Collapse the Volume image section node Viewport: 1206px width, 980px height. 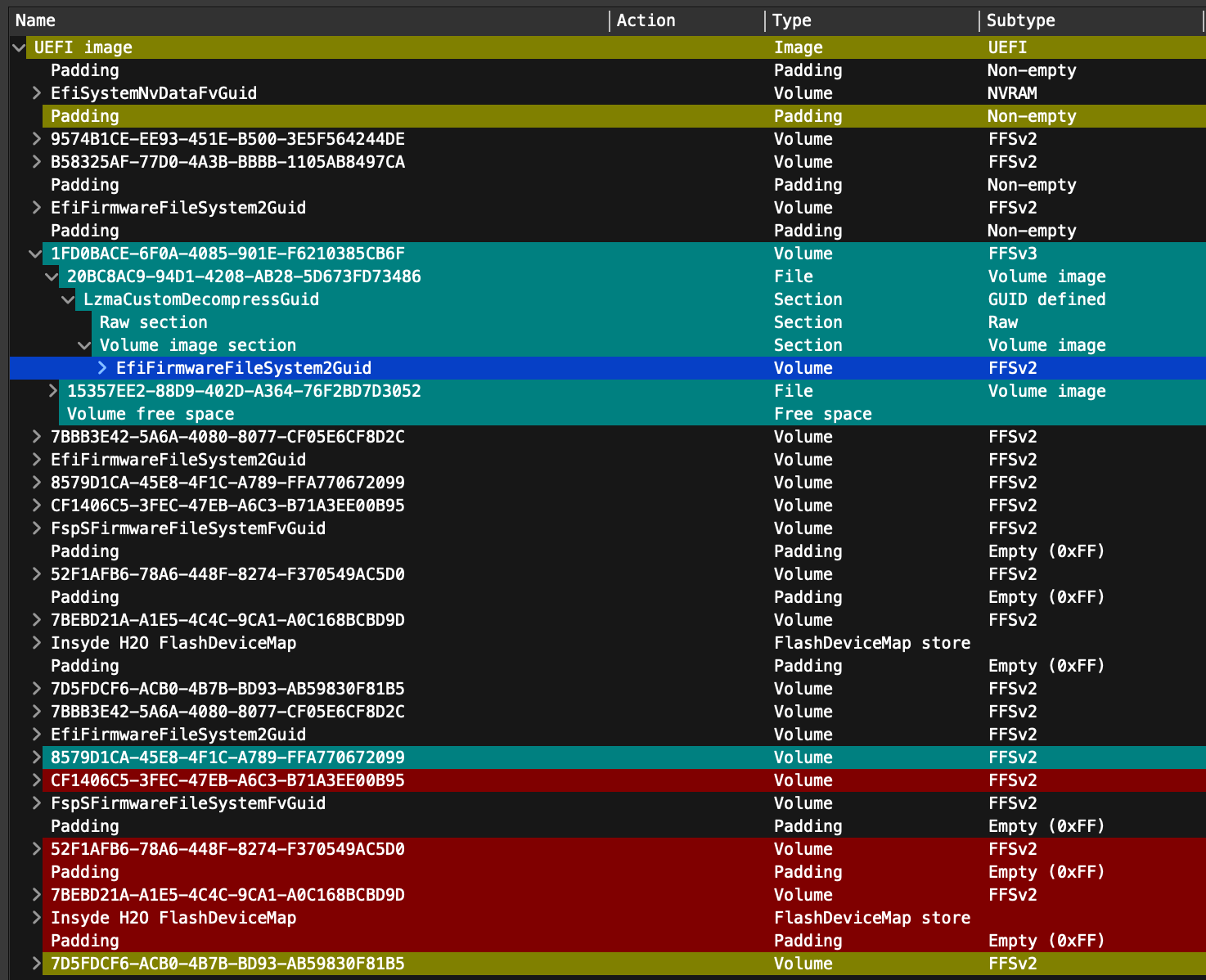[x=84, y=345]
